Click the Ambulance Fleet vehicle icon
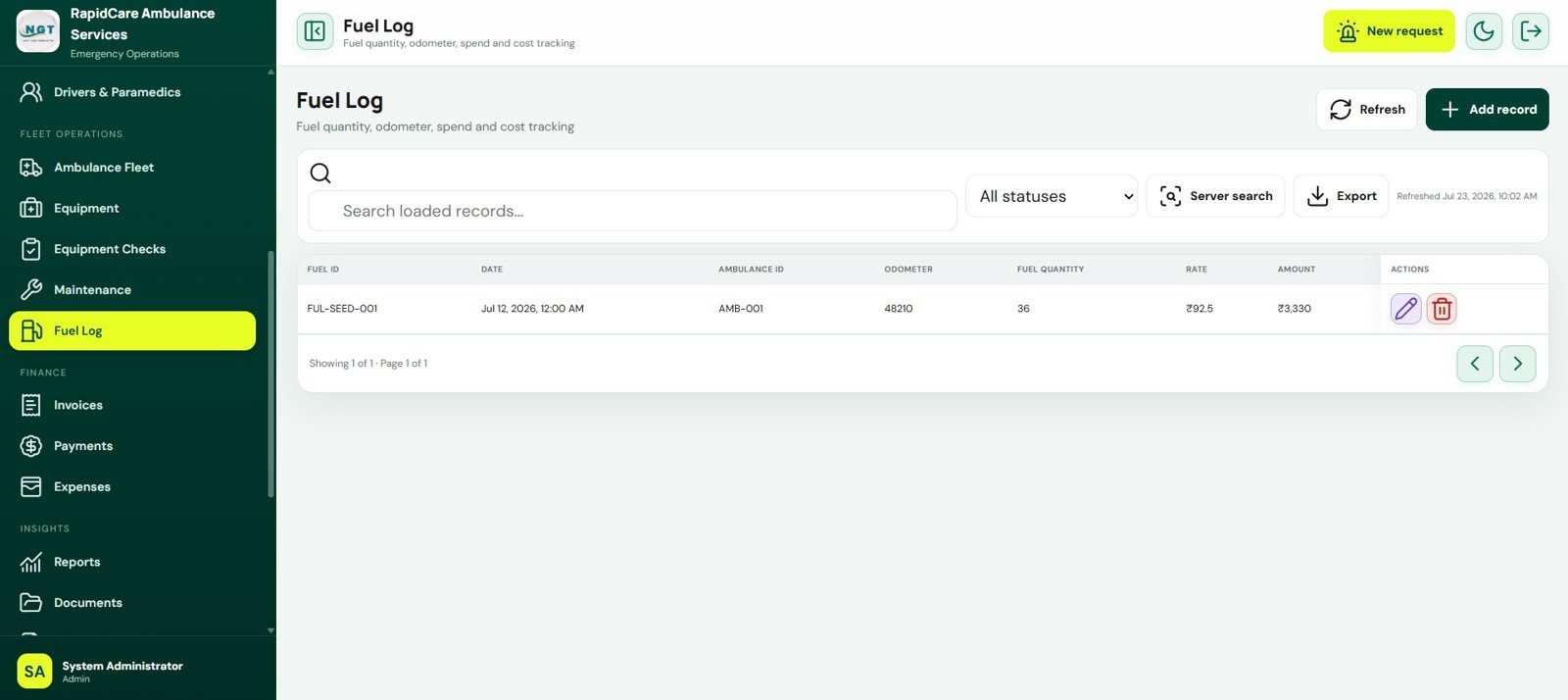Viewport: 1568px width, 700px height. [31, 168]
